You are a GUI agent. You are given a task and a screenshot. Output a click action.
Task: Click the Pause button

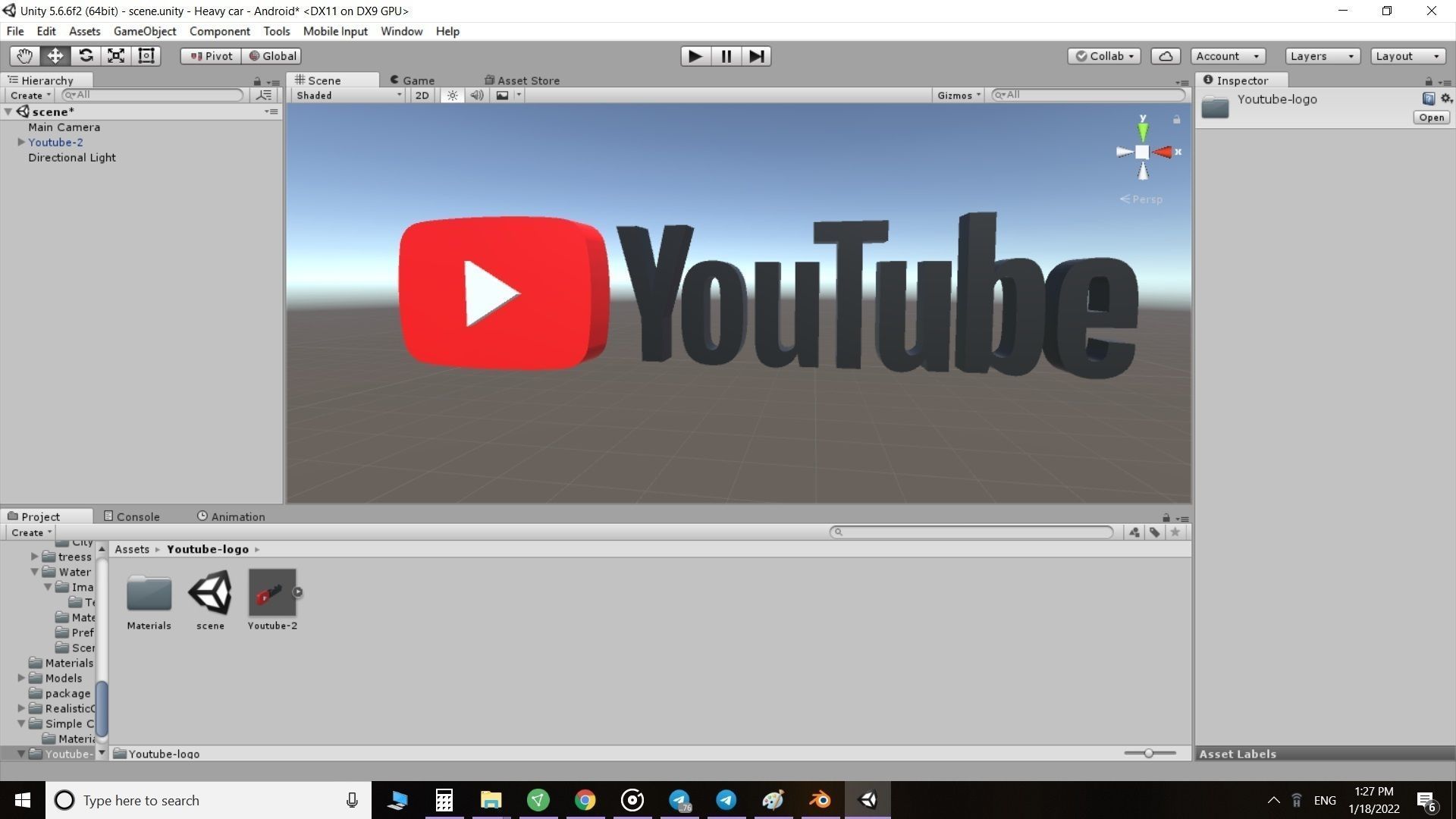coord(726,56)
